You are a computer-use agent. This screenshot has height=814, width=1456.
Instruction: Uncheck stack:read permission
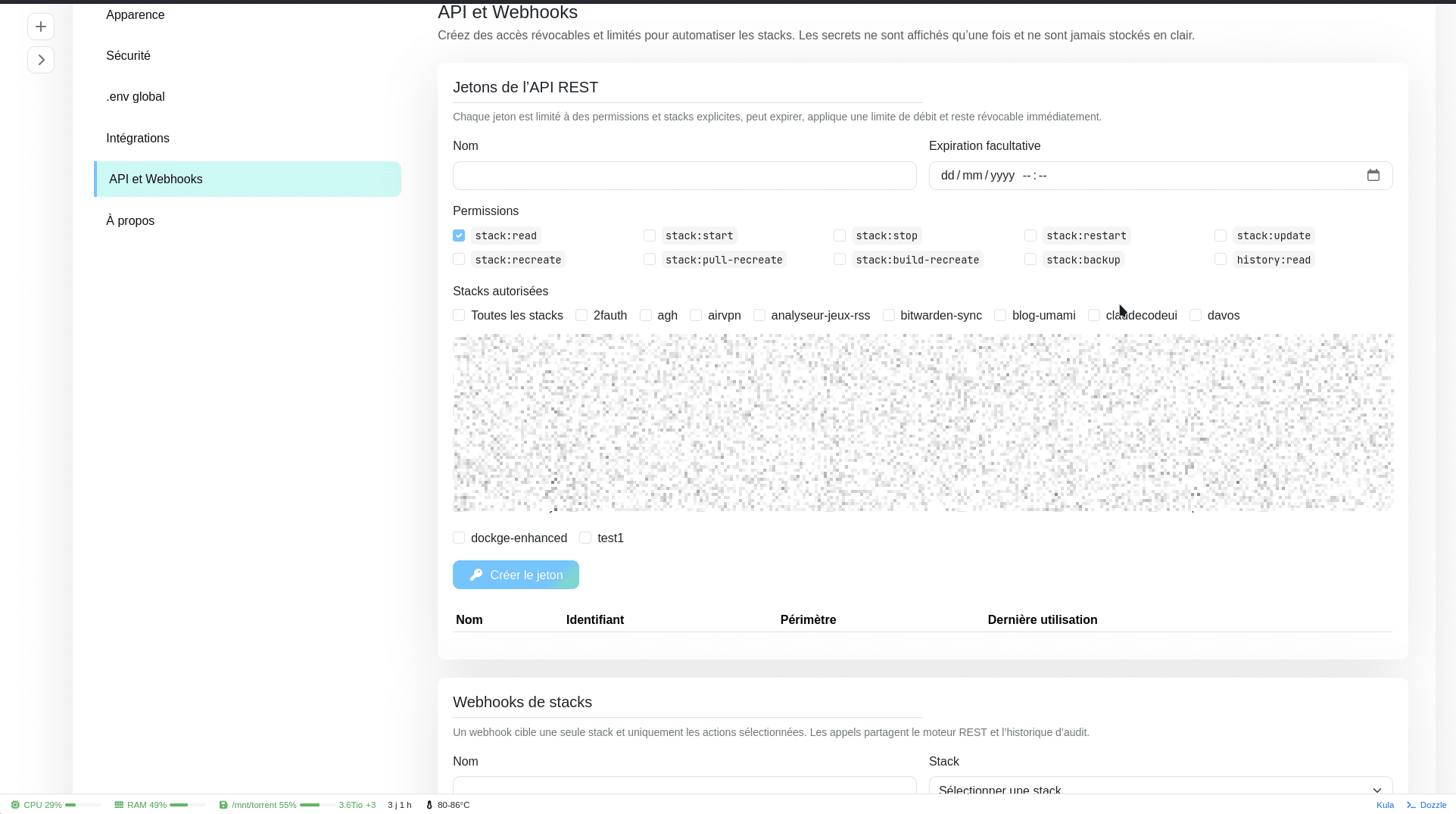pyautogui.click(x=459, y=235)
